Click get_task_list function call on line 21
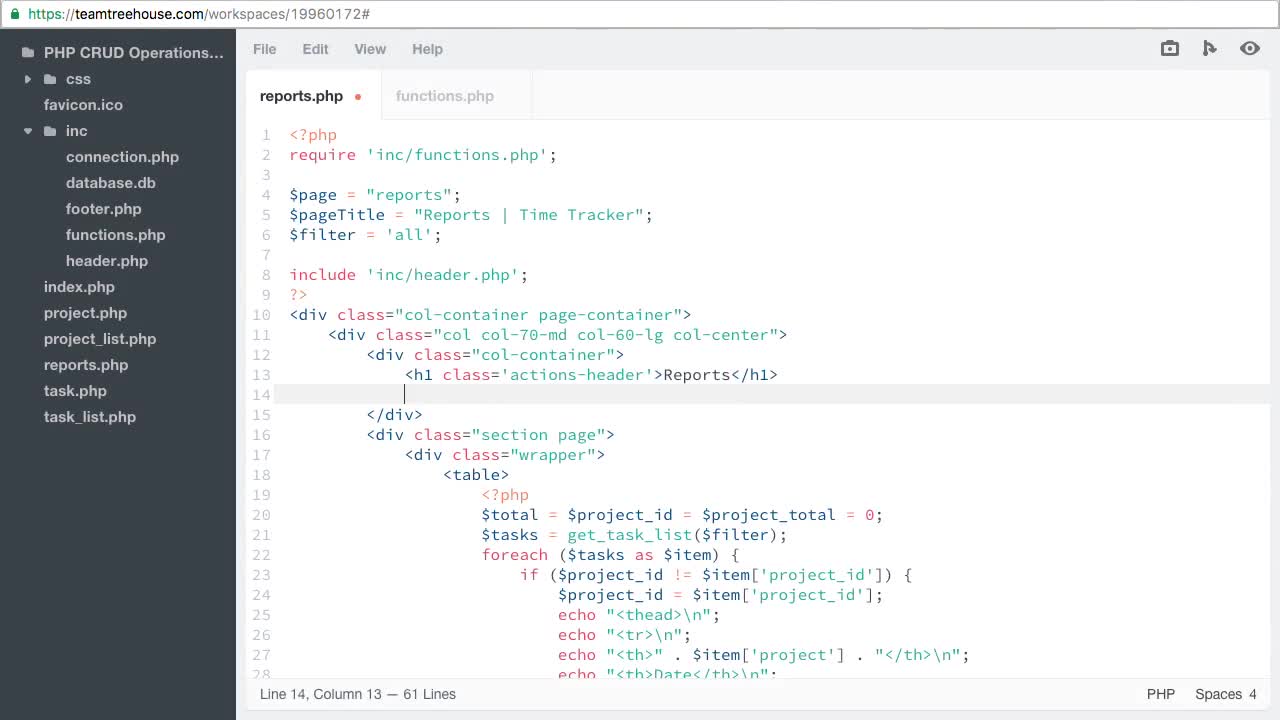The width and height of the screenshot is (1280, 720). click(x=630, y=535)
